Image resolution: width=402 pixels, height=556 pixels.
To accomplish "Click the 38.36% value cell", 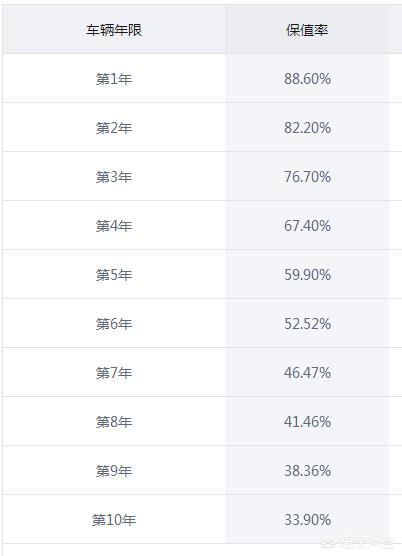I will [x=307, y=471].
